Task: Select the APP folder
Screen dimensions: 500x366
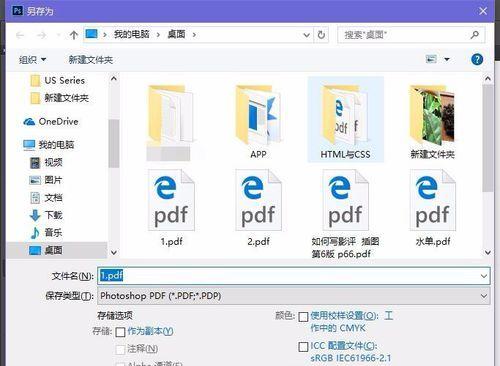Action: click(258, 122)
